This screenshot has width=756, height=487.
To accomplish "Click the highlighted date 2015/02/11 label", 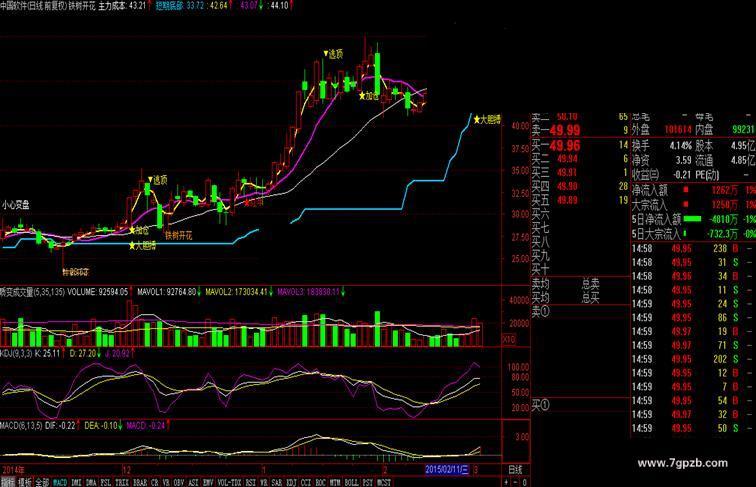I will (447, 470).
